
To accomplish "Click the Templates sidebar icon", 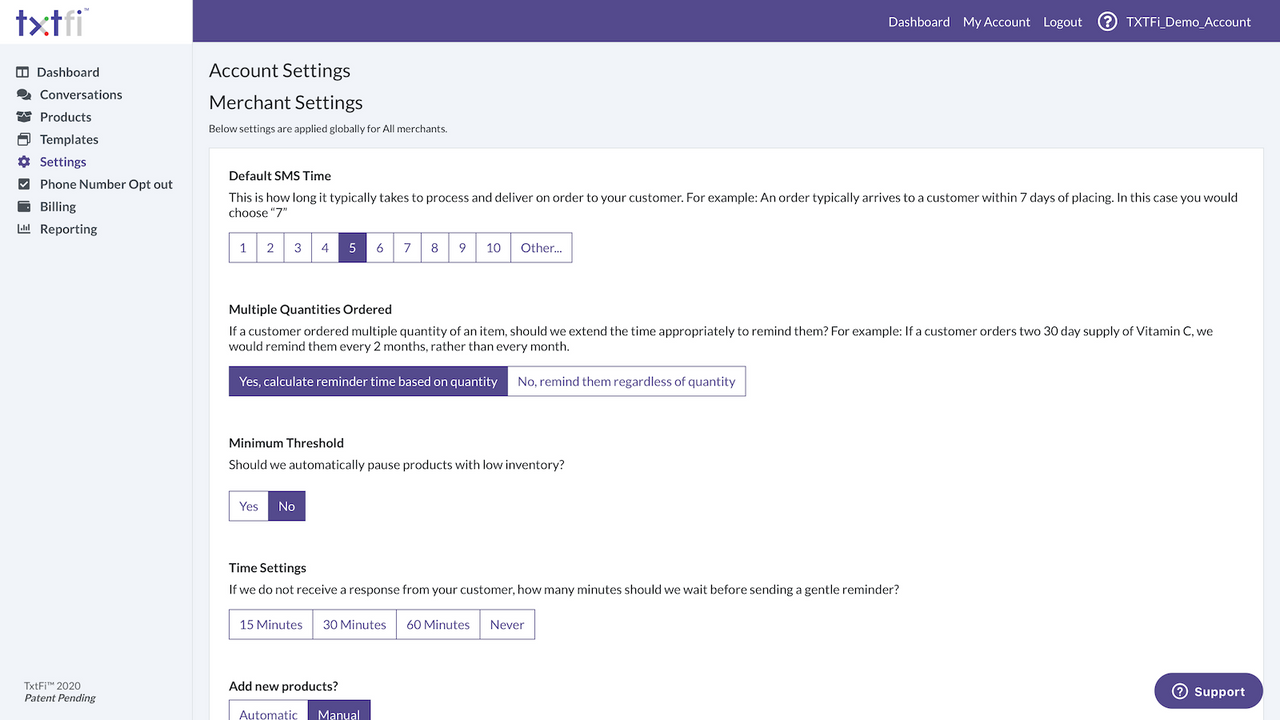I will point(22,139).
